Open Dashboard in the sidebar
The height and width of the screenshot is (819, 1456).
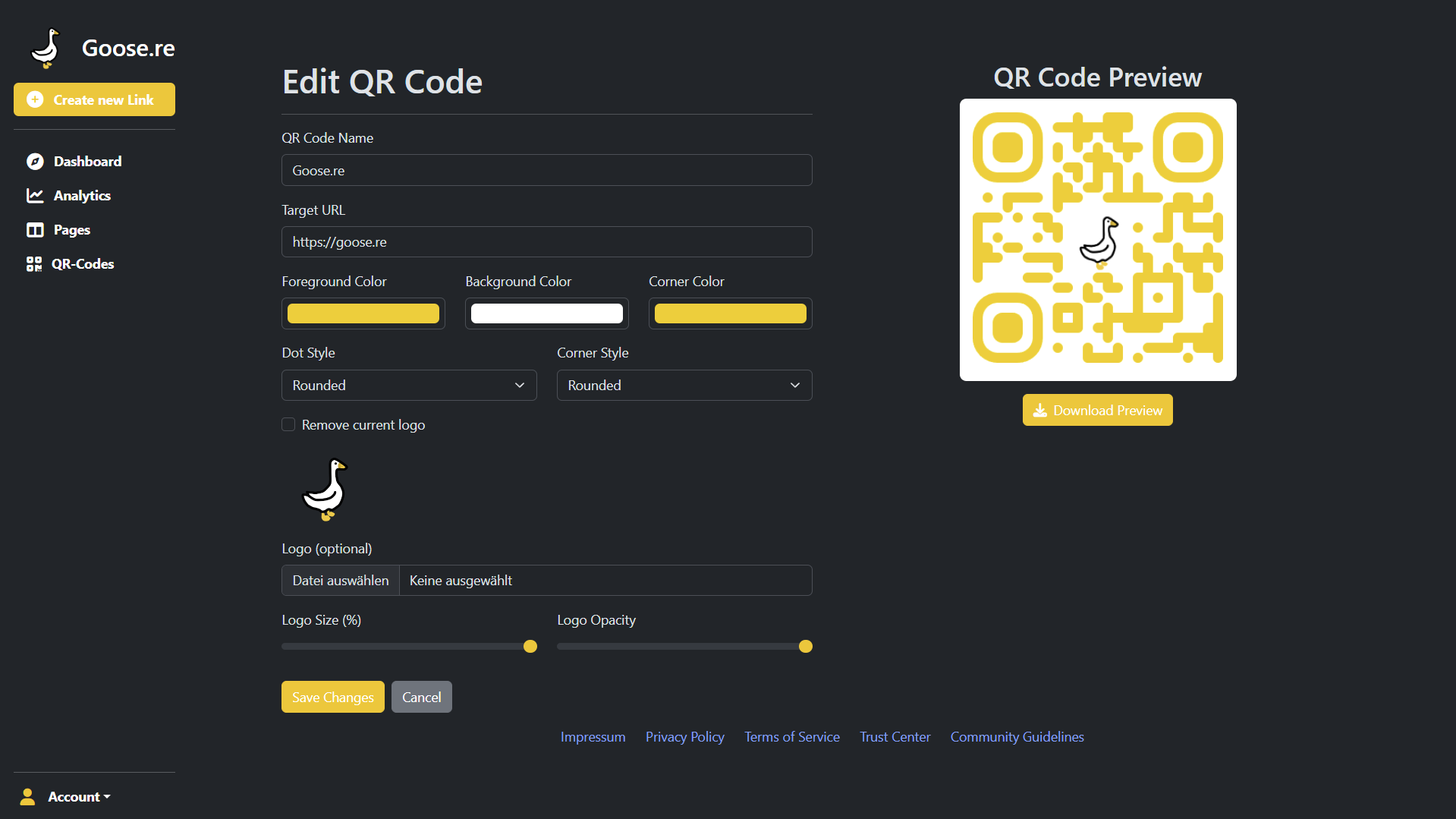[87, 161]
